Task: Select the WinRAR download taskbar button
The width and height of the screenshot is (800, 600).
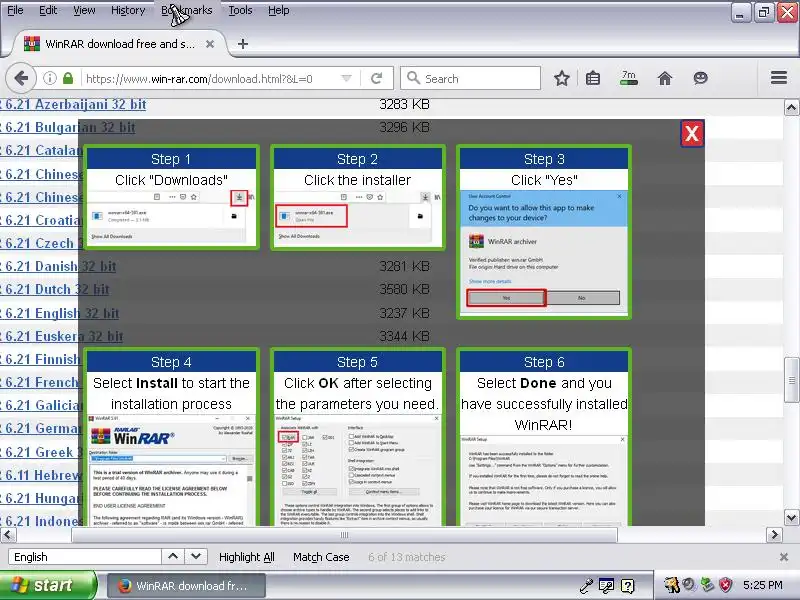Action: 186,586
